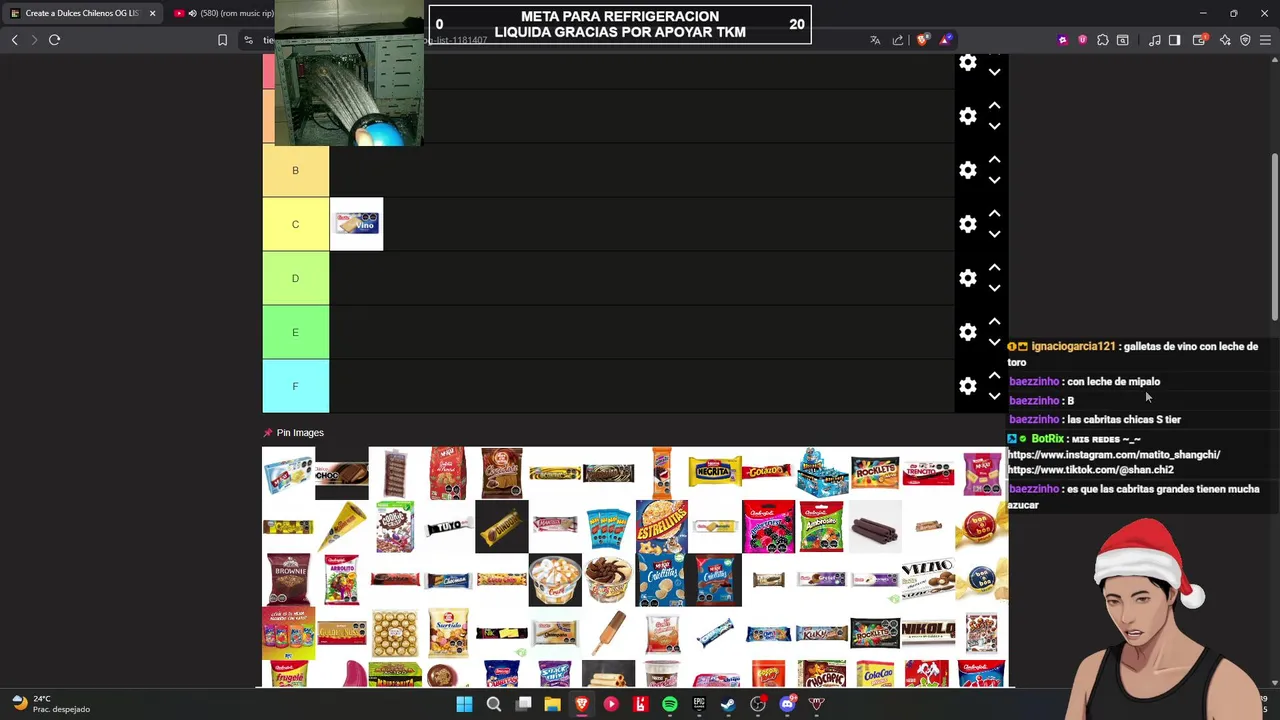Move D tier row up with arrow
This screenshot has height=720, width=1280.
pos(994,268)
